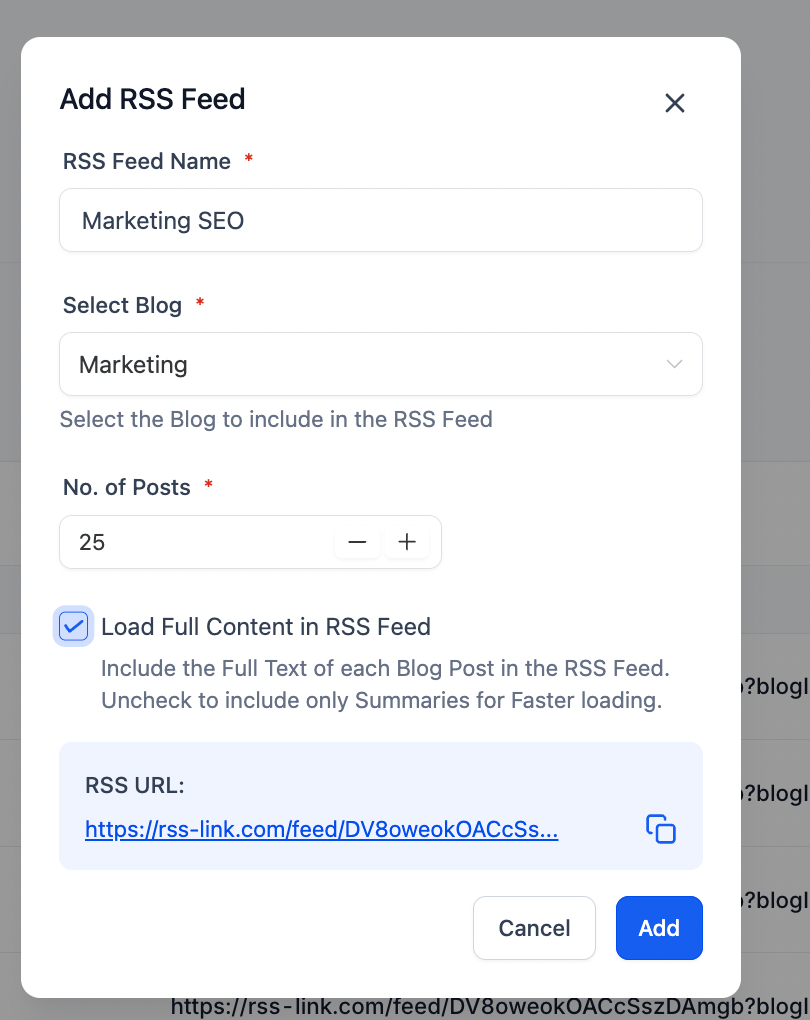Click the RSS Feed Name input field

point(380,220)
